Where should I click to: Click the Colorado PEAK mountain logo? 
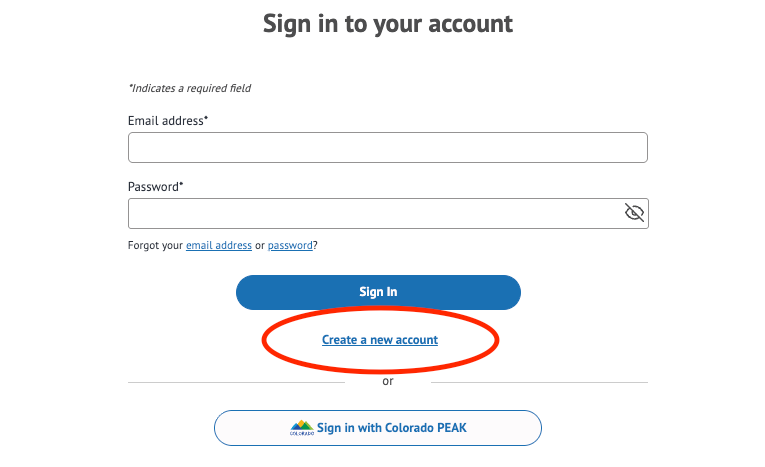[x=302, y=428]
